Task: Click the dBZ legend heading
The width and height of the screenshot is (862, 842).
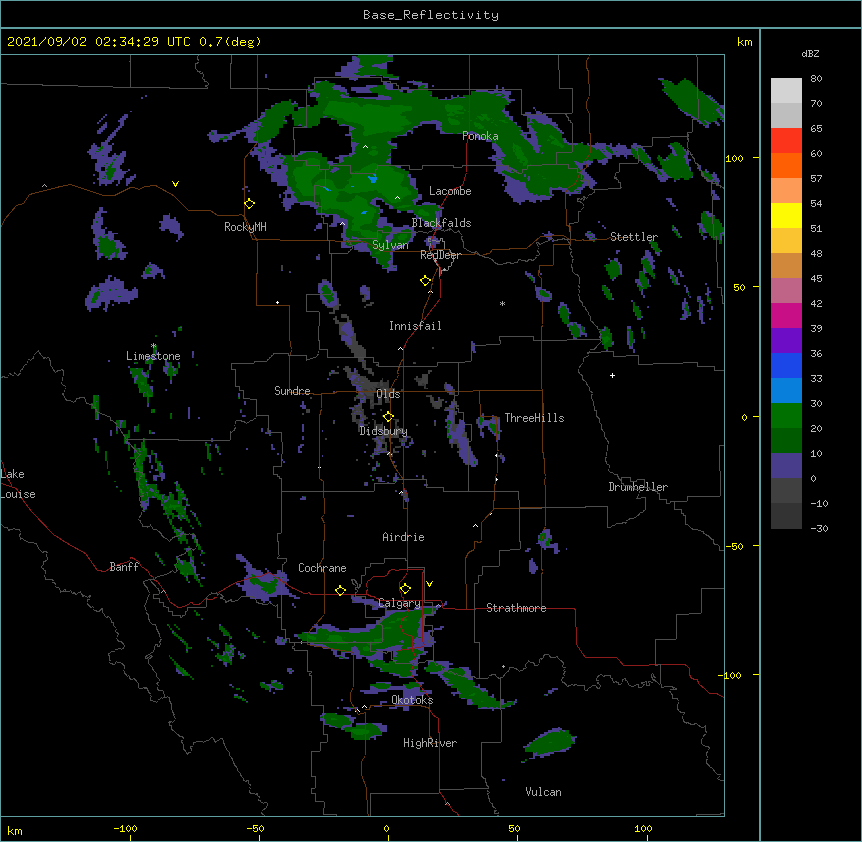Action: click(810, 53)
